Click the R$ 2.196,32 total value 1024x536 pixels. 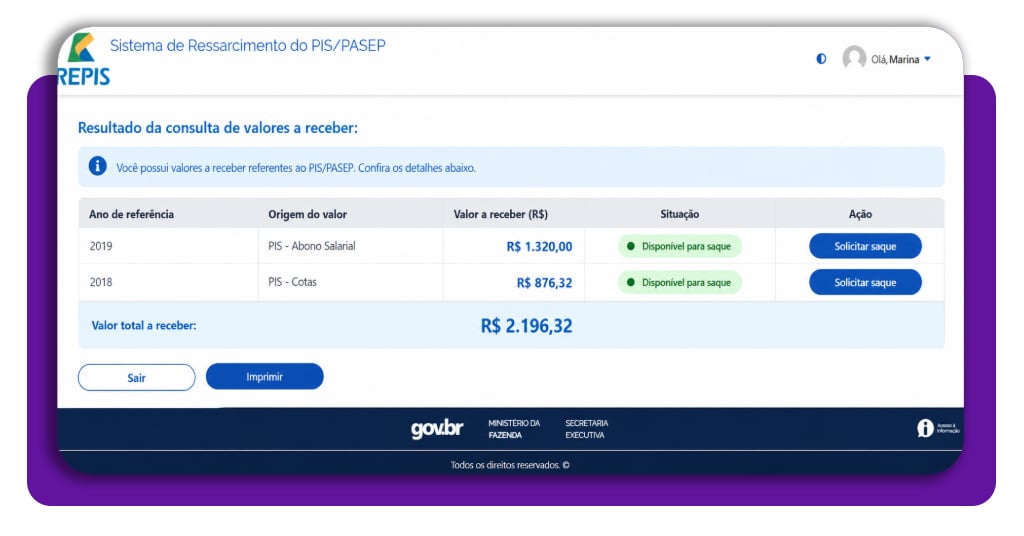pos(526,326)
